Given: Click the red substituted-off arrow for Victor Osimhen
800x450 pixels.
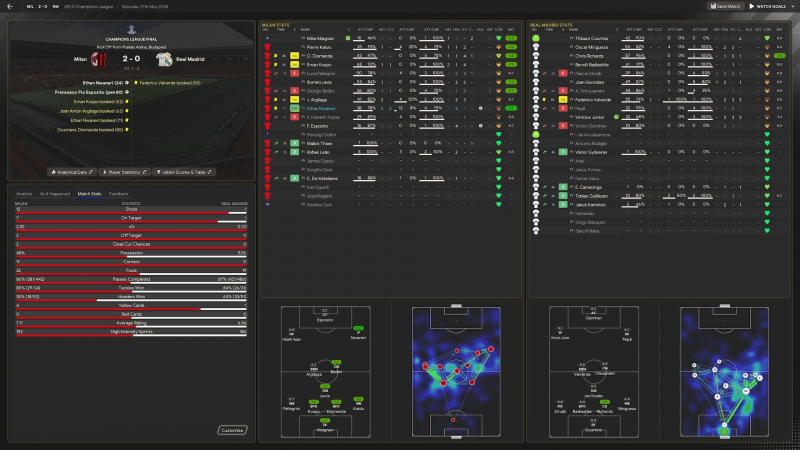Looking at the screenshot, I should (x=563, y=126).
